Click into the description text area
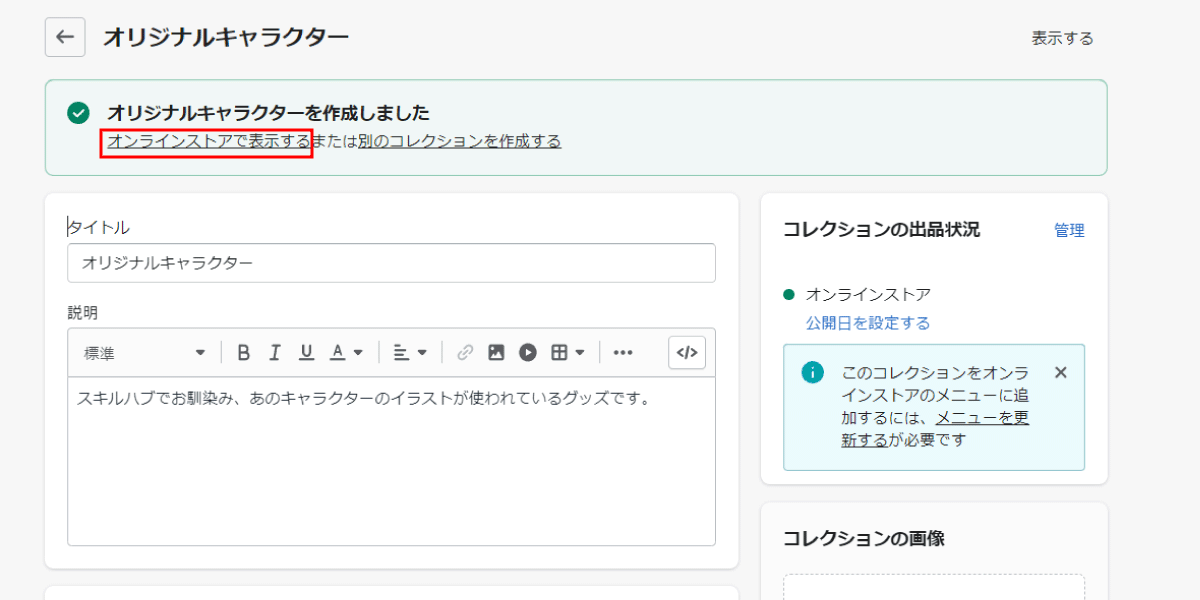The width and height of the screenshot is (1200, 600). 391,461
